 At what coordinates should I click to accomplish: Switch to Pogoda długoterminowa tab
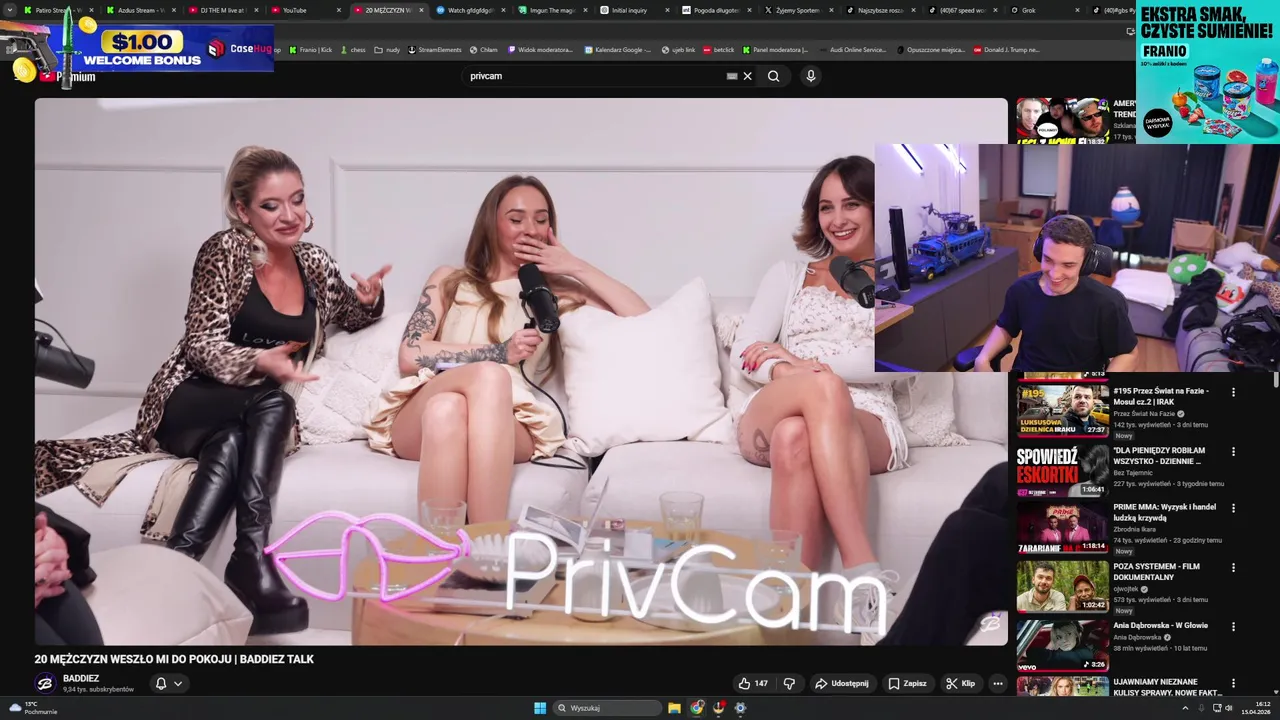715,10
